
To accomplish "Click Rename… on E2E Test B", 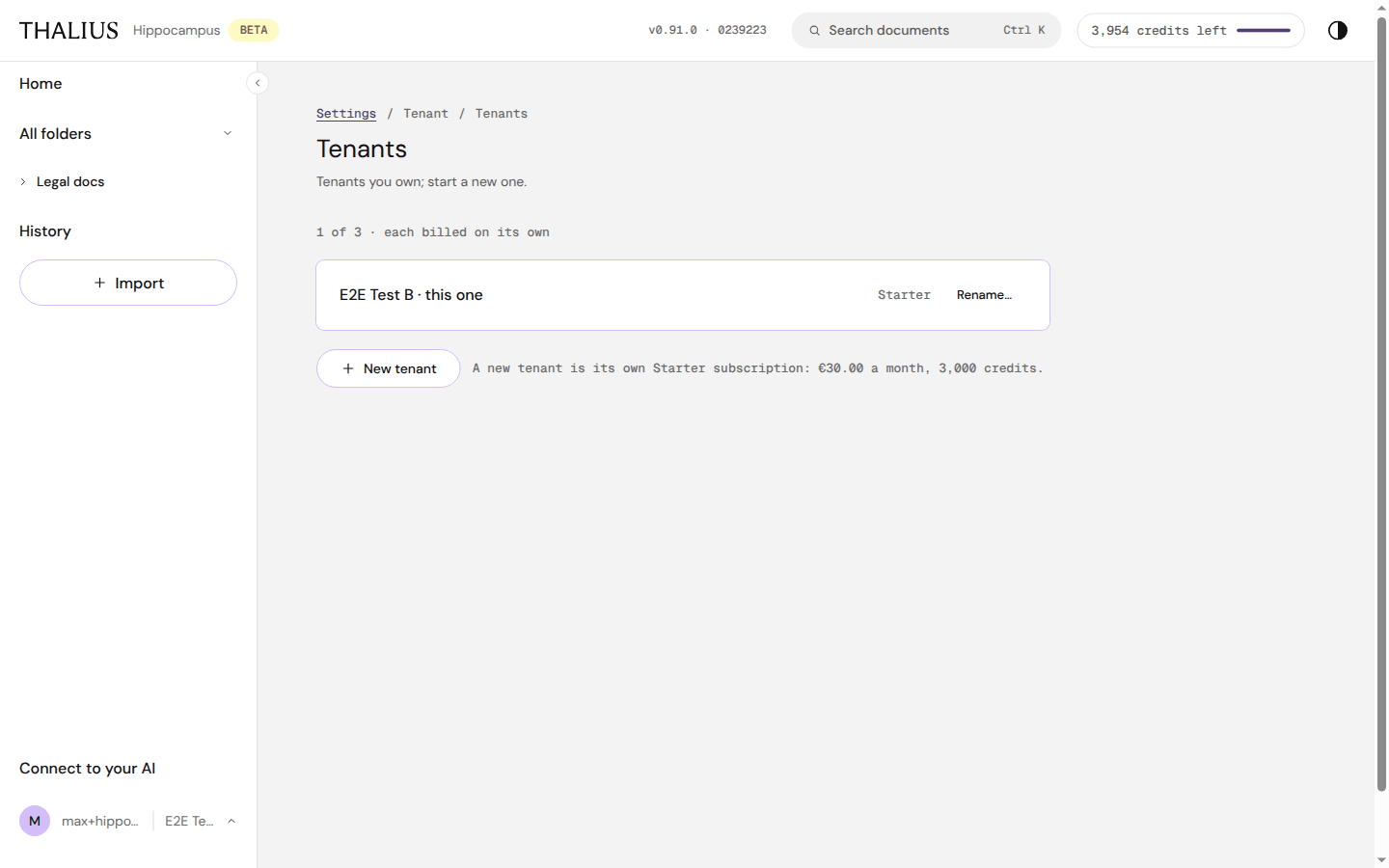I will click(x=984, y=295).
